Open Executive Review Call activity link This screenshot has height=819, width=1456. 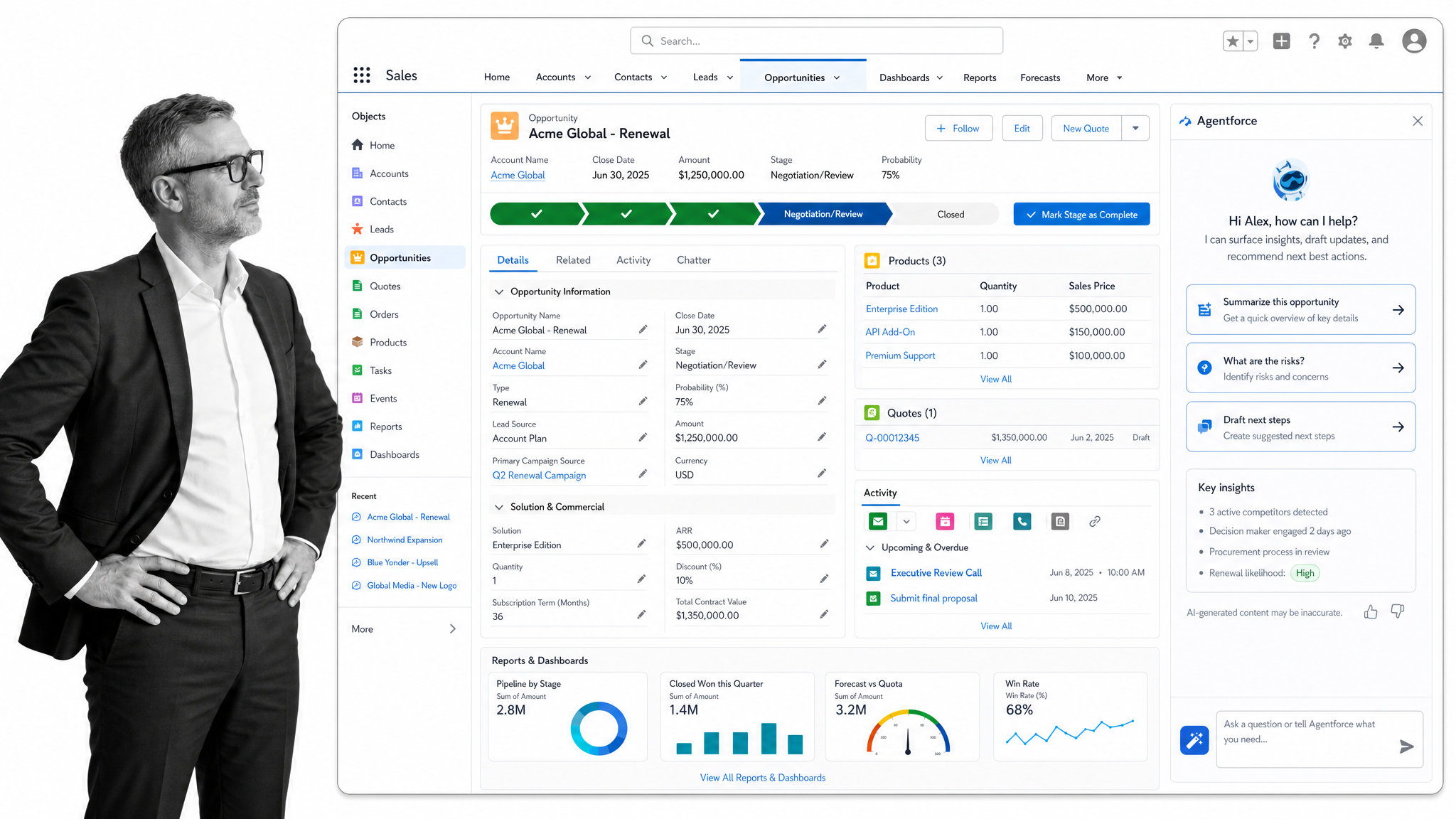point(936,573)
